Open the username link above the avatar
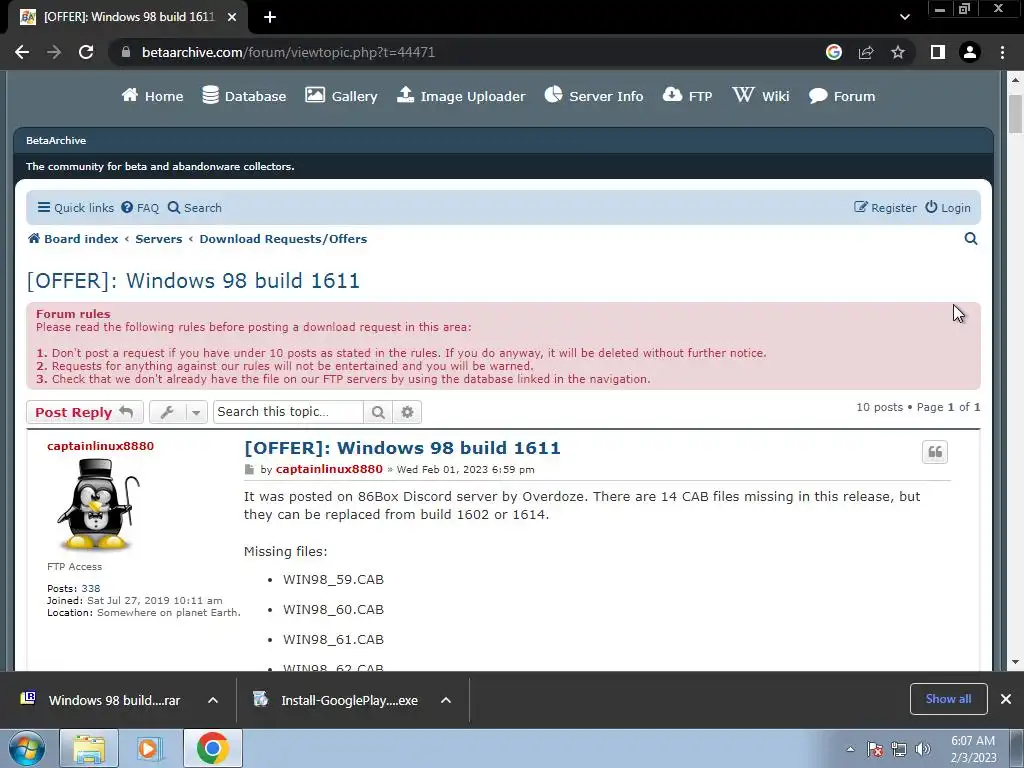Viewport: 1024px width, 768px height. pyautogui.click(x=101, y=446)
